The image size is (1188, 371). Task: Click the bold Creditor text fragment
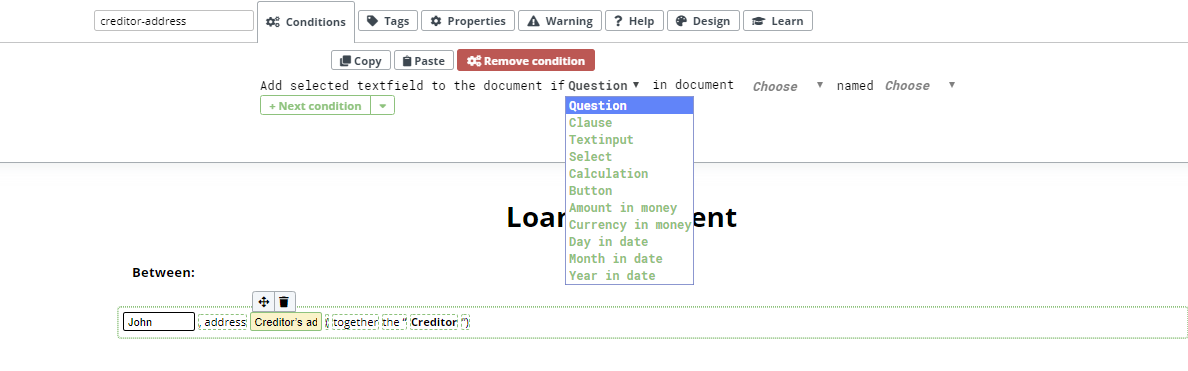pos(434,322)
